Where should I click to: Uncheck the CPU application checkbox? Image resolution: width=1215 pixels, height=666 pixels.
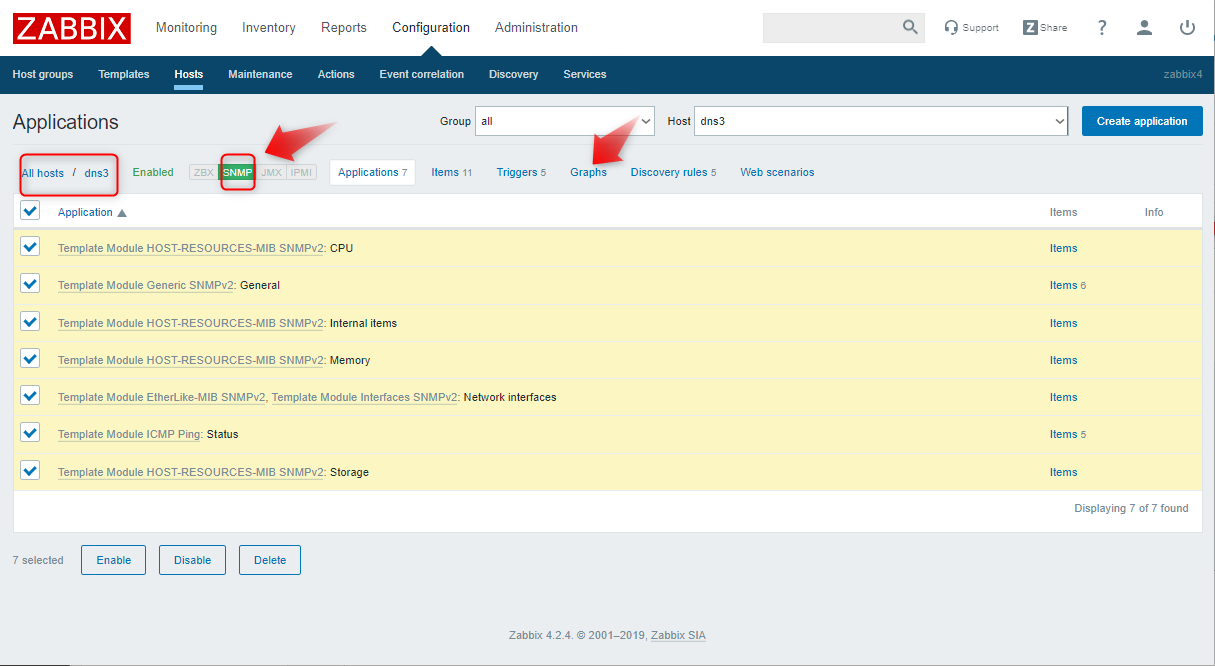point(30,247)
